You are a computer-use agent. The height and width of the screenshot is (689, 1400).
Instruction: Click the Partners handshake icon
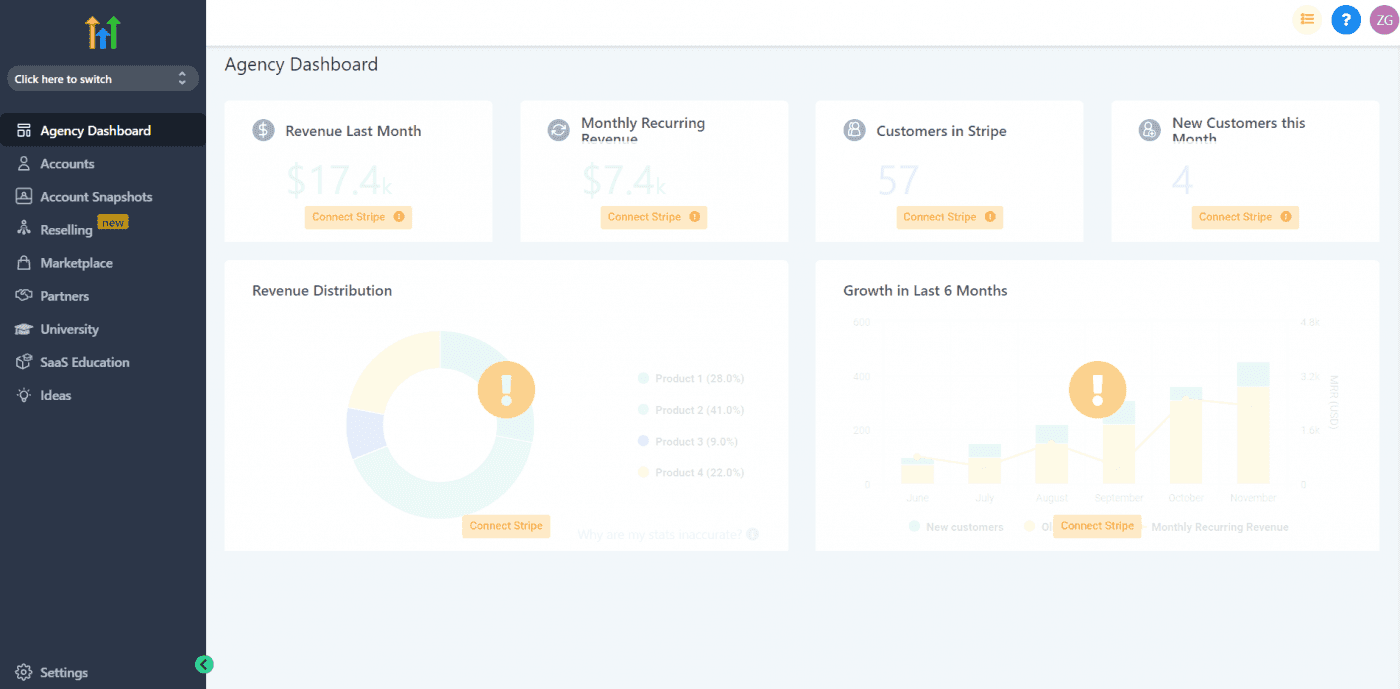pos(24,296)
